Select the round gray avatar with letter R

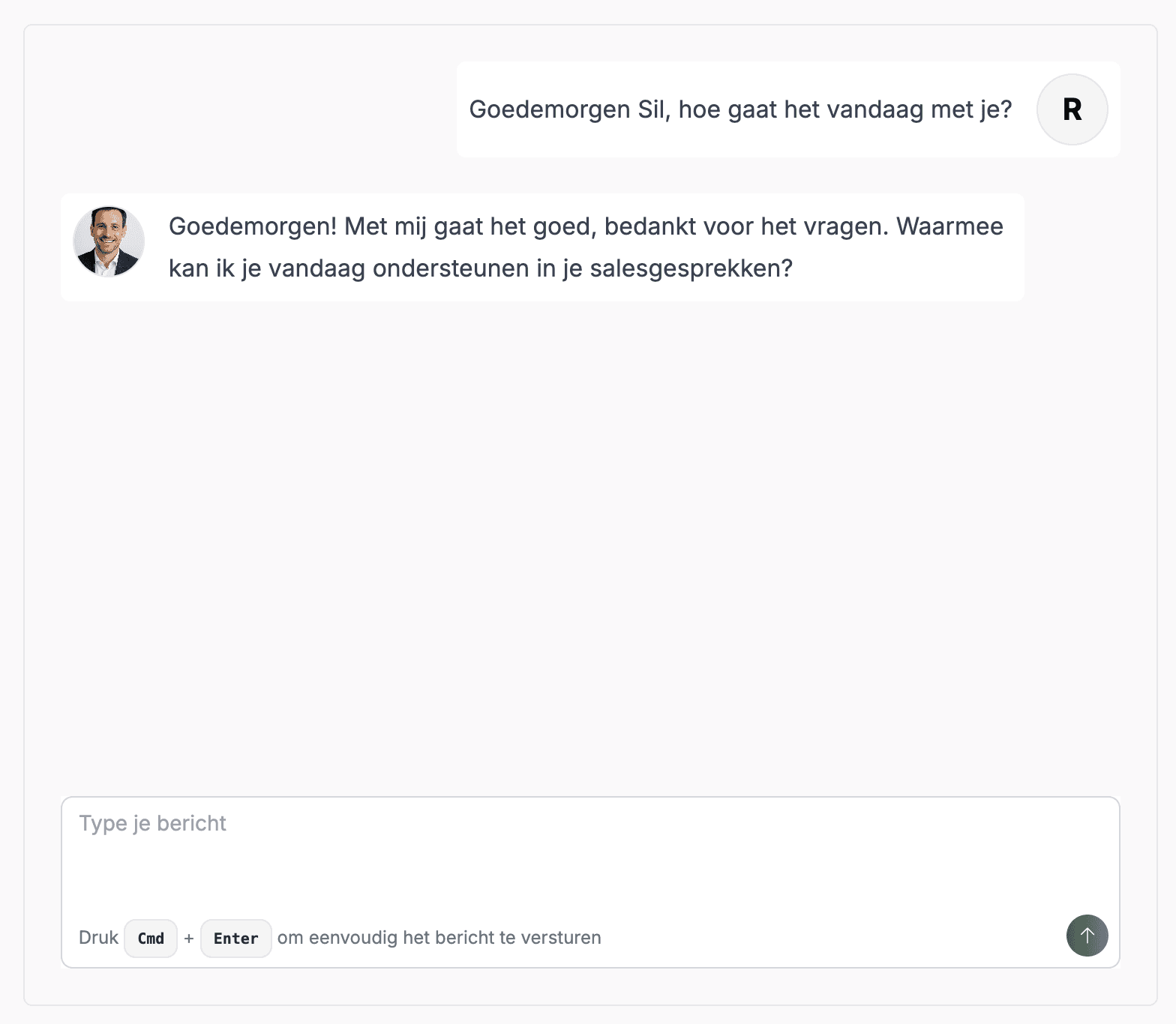[x=1071, y=109]
